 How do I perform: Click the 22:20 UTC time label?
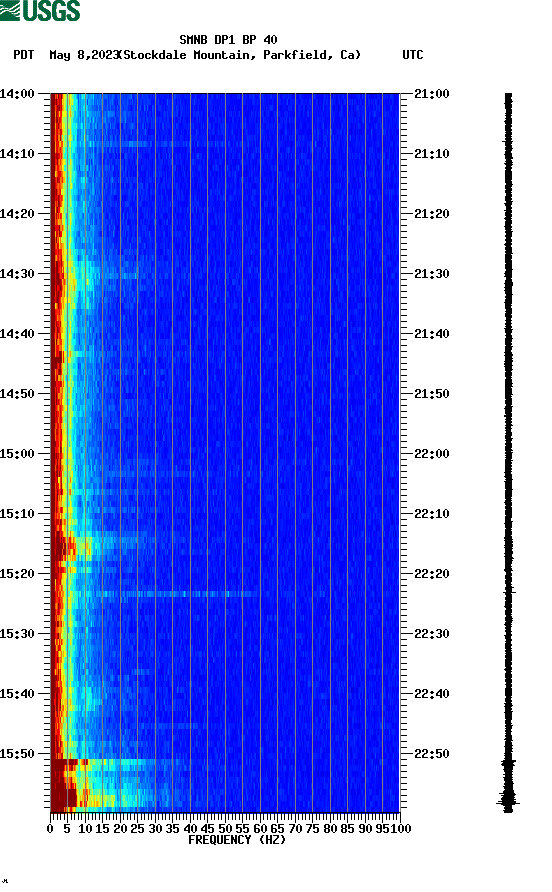tap(432, 573)
